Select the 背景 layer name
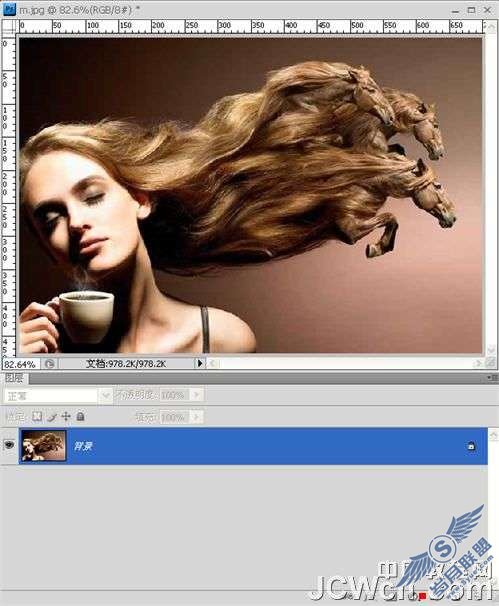This screenshot has height=606, width=499. pyautogui.click(x=83, y=446)
